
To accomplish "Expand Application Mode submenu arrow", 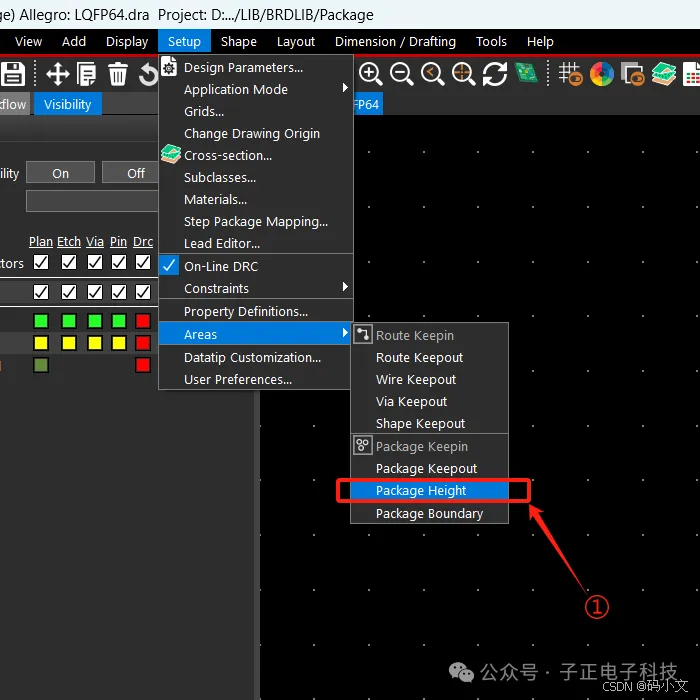I will 345,88.
